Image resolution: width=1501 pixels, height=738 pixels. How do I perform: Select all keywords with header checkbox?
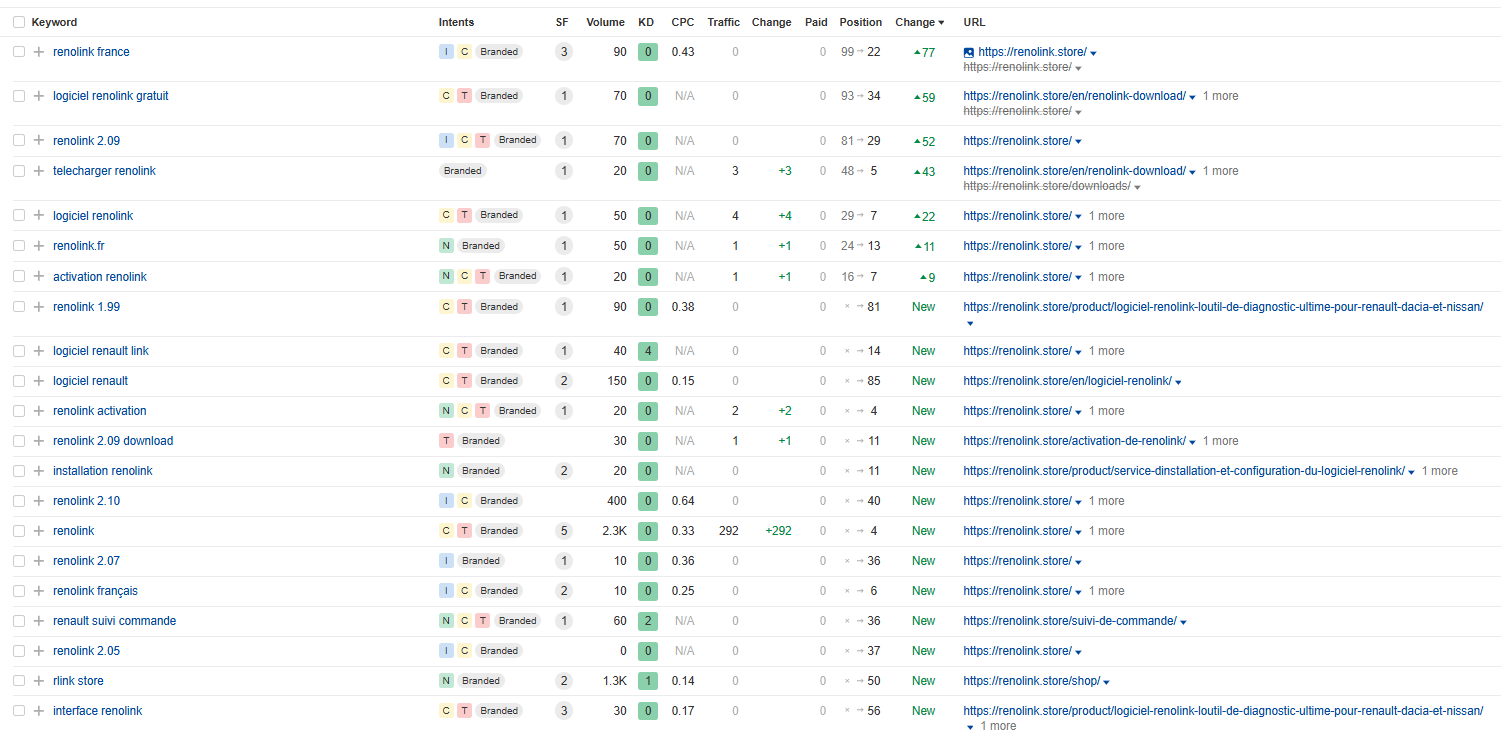coord(19,22)
